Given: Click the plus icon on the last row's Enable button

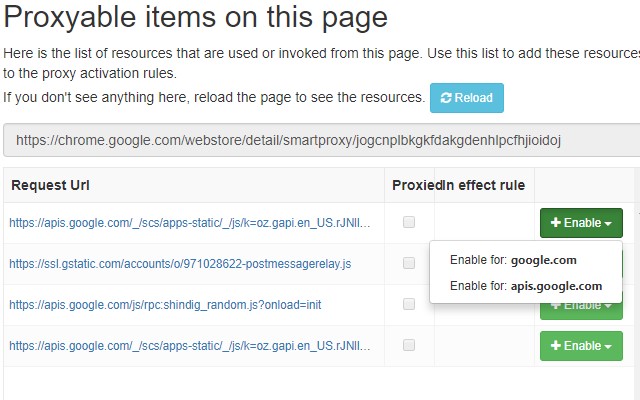Looking at the screenshot, I should pyautogui.click(x=556, y=346).
